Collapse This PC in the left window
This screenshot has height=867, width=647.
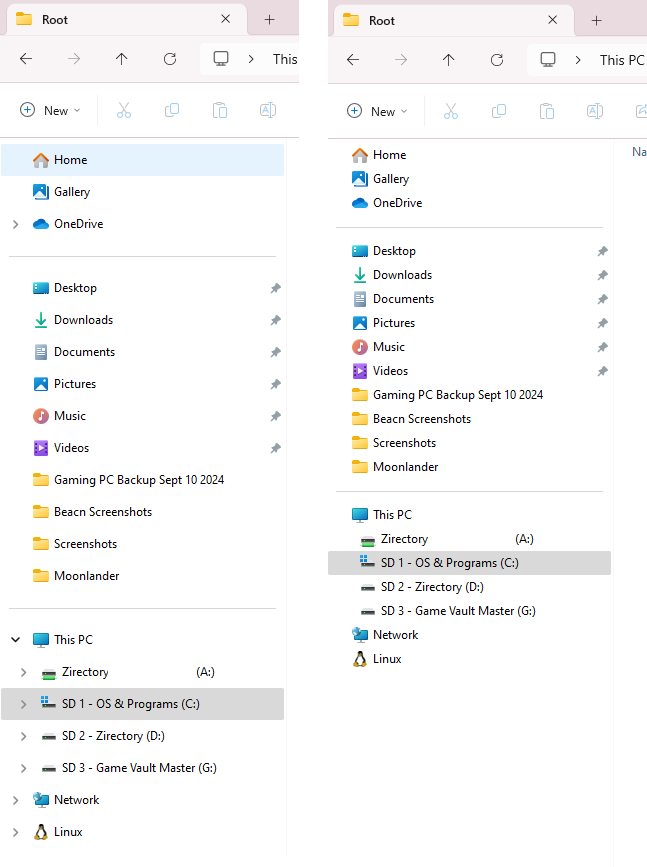(x=15, y=640)
